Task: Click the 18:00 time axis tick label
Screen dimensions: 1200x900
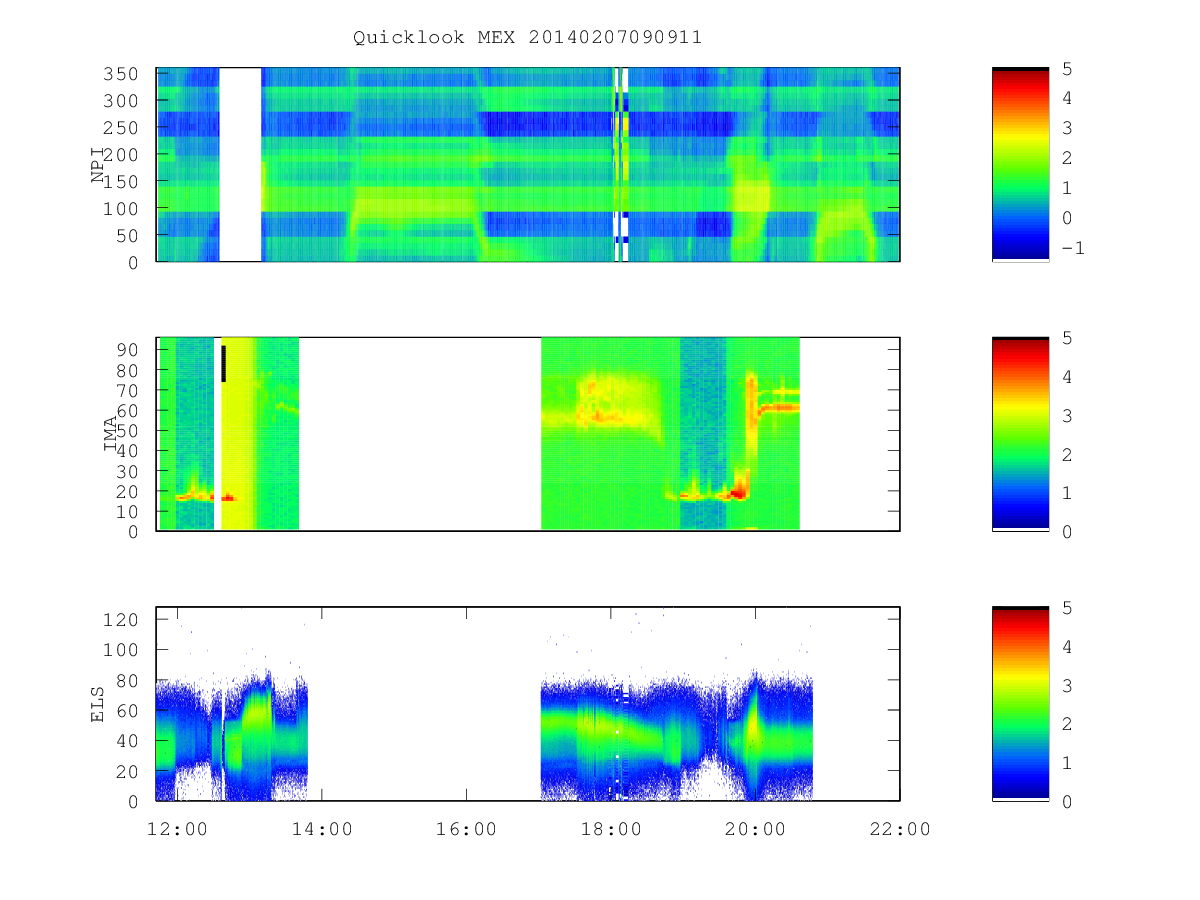Action: point(611,829)
